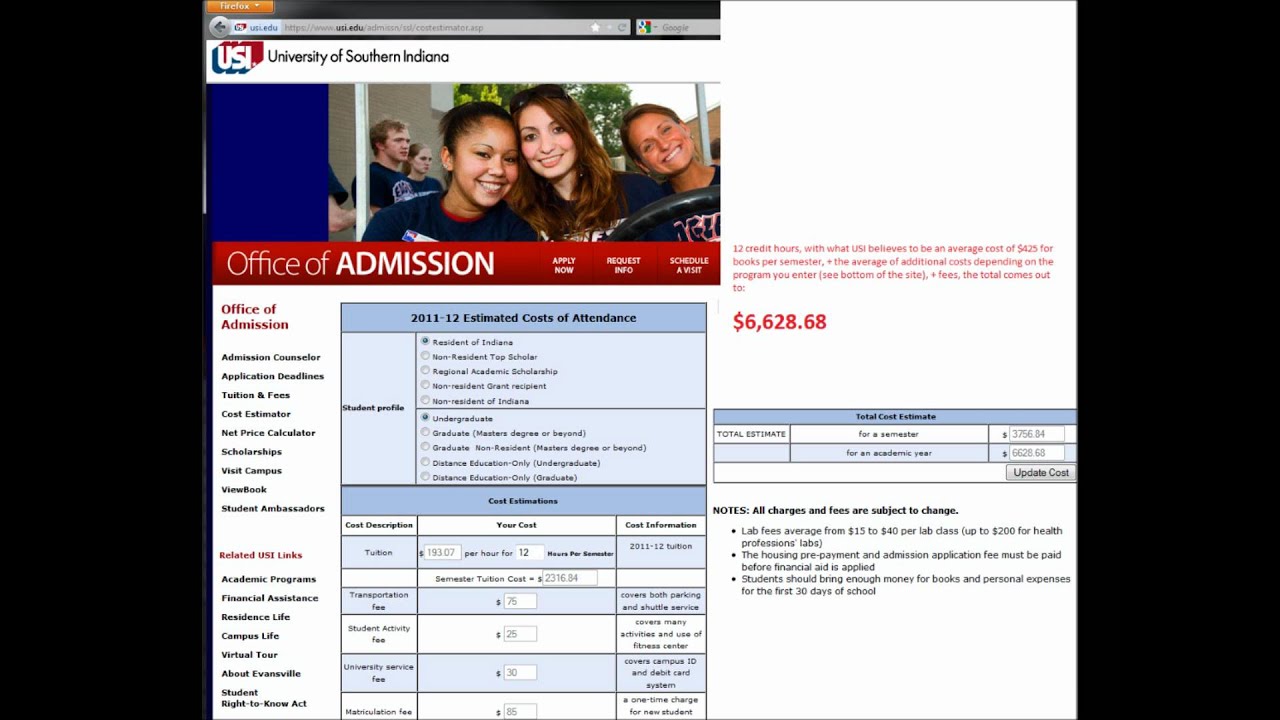Open the Google search engine dropdown

647,27
